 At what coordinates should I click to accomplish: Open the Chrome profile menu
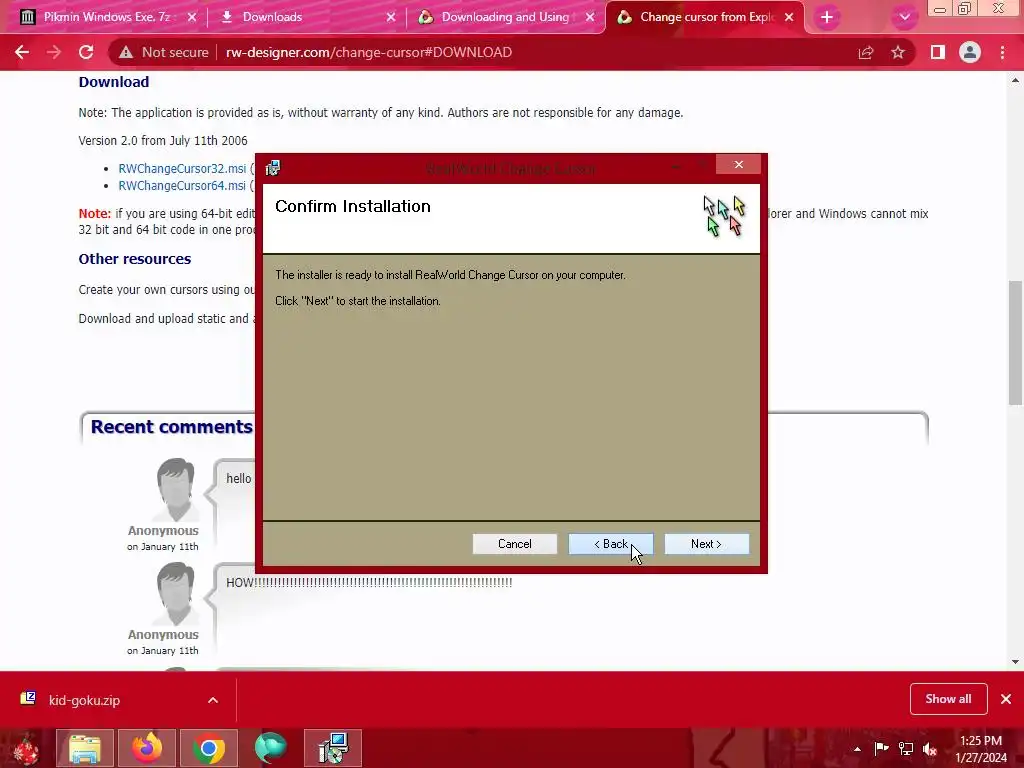tap(970, 52)
